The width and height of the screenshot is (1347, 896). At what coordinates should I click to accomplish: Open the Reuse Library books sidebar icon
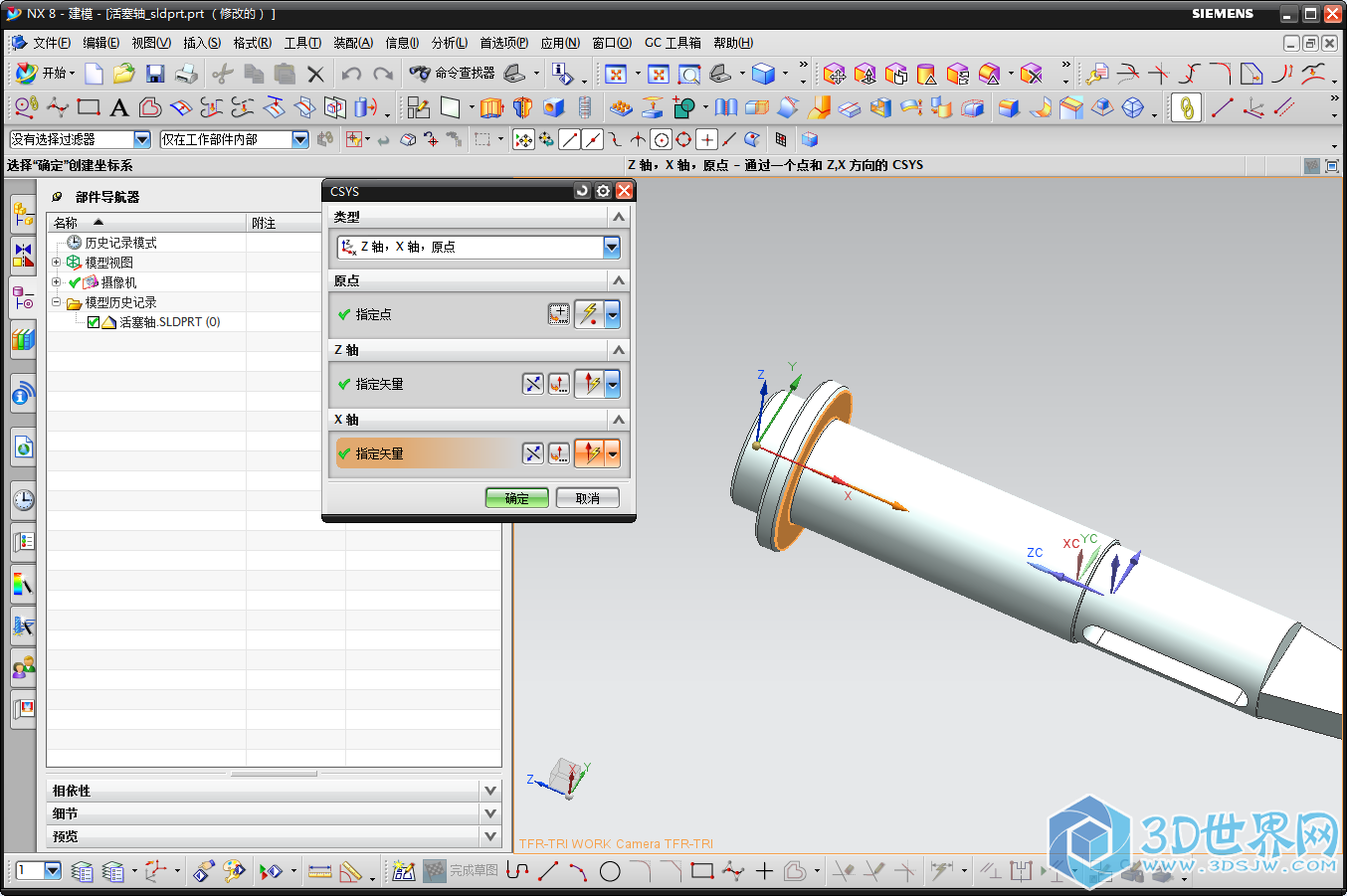(x=23, y=339)
